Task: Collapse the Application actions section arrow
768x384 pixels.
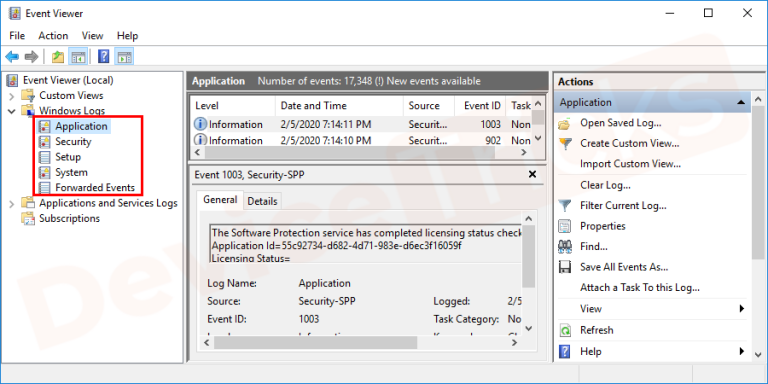Action: click(741, 102)
